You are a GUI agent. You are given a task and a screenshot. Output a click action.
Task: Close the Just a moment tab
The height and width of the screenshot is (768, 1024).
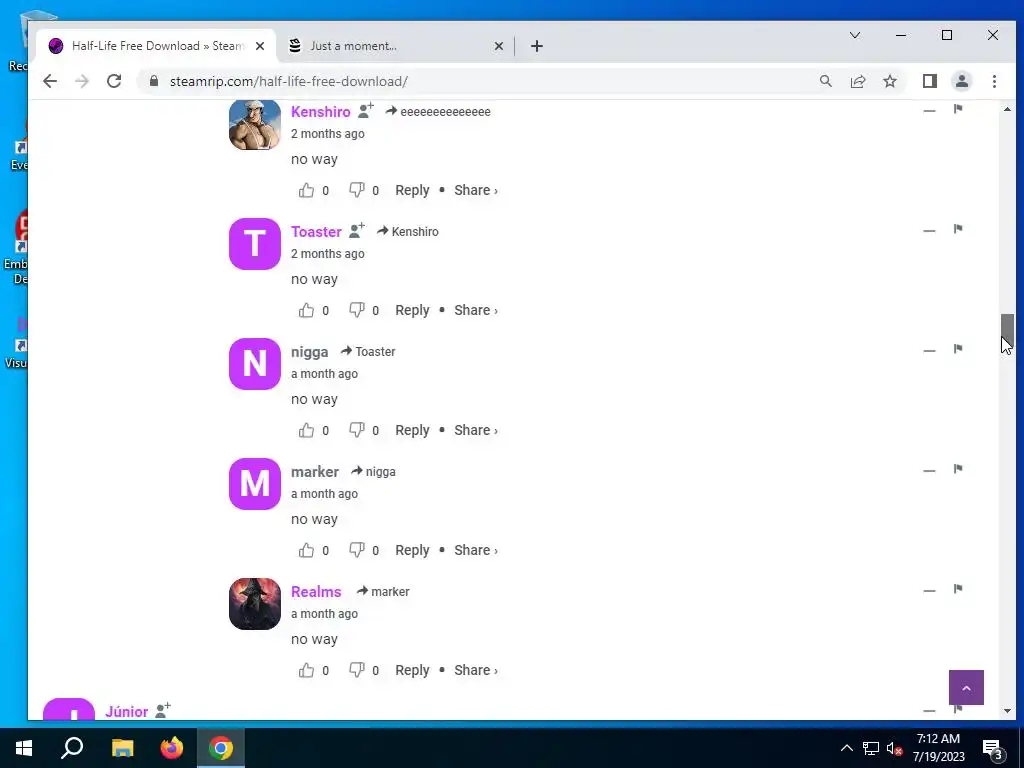[x=498, y=46]
